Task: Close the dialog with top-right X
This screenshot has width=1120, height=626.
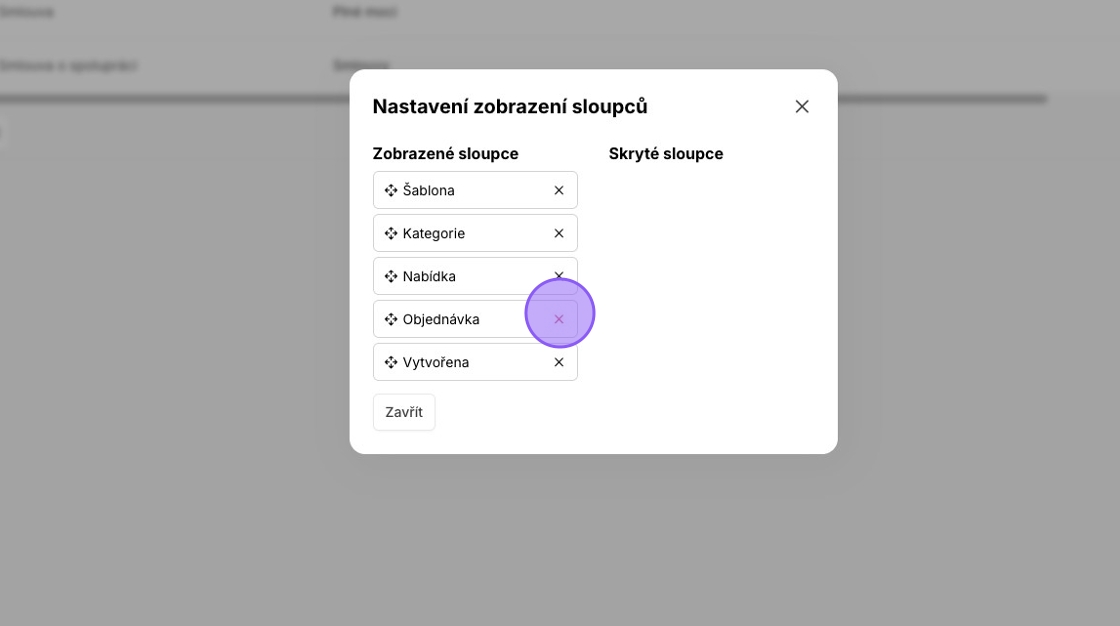Action: click(x=801, y=106)
